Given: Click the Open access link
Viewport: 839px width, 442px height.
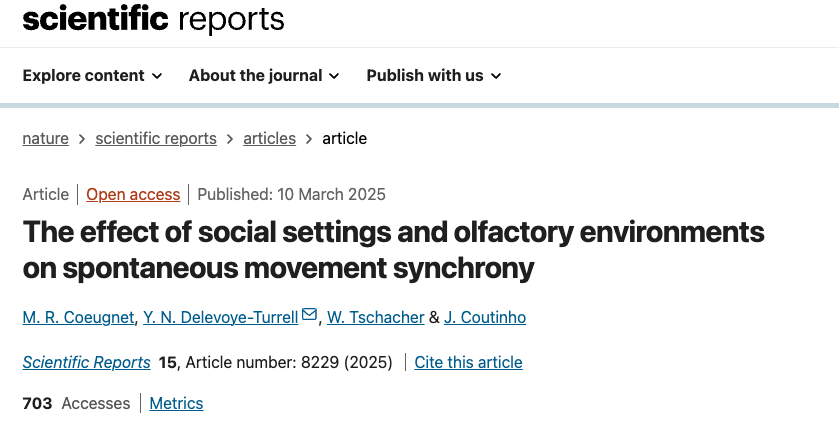Looking at the screenshot, I should [x=133, y=194].
